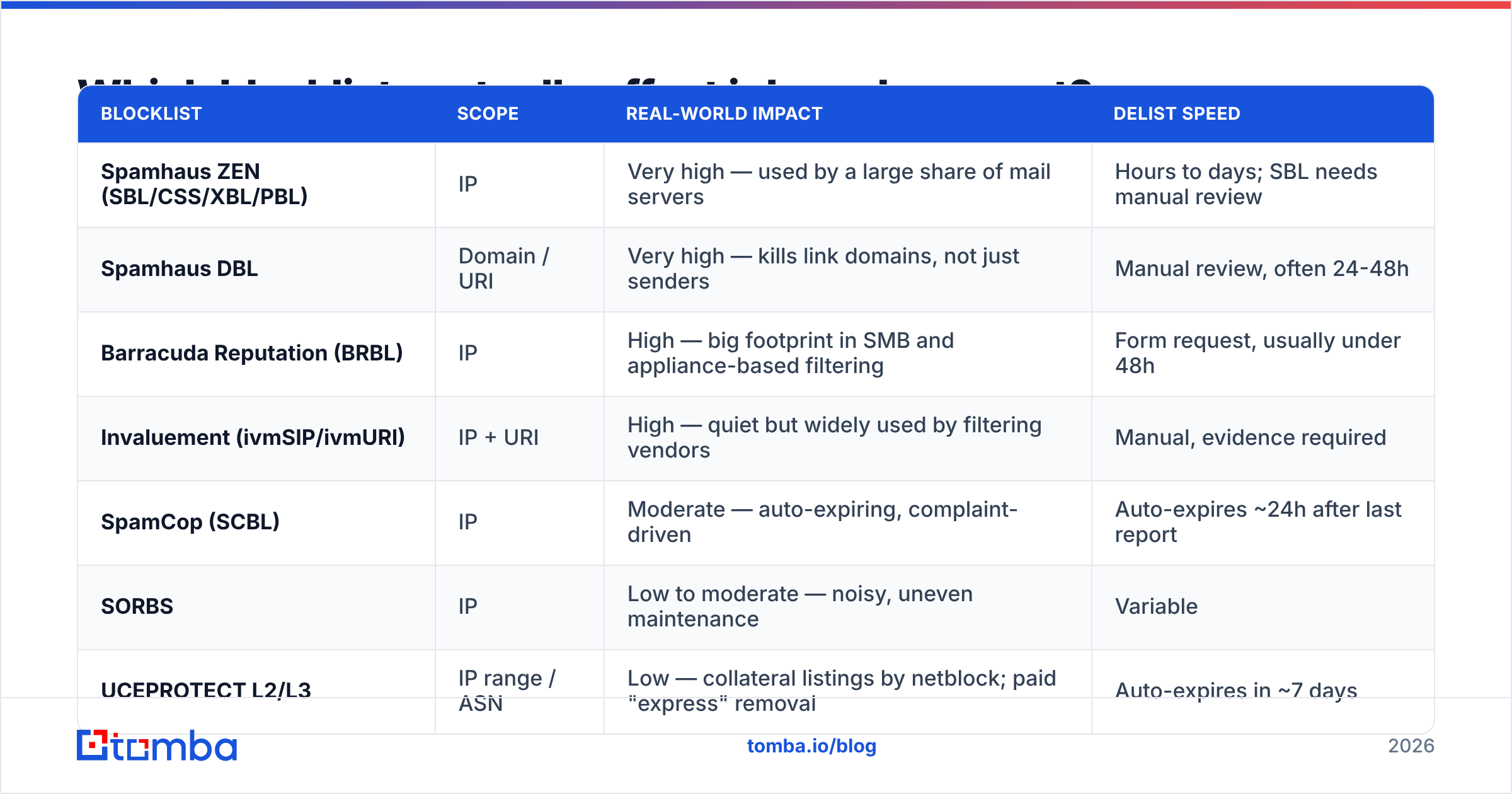Click the IP scope in SORBS row
Image resolution: width=1512 pixels, height=794 pixels.
click(x=520, y=607)
